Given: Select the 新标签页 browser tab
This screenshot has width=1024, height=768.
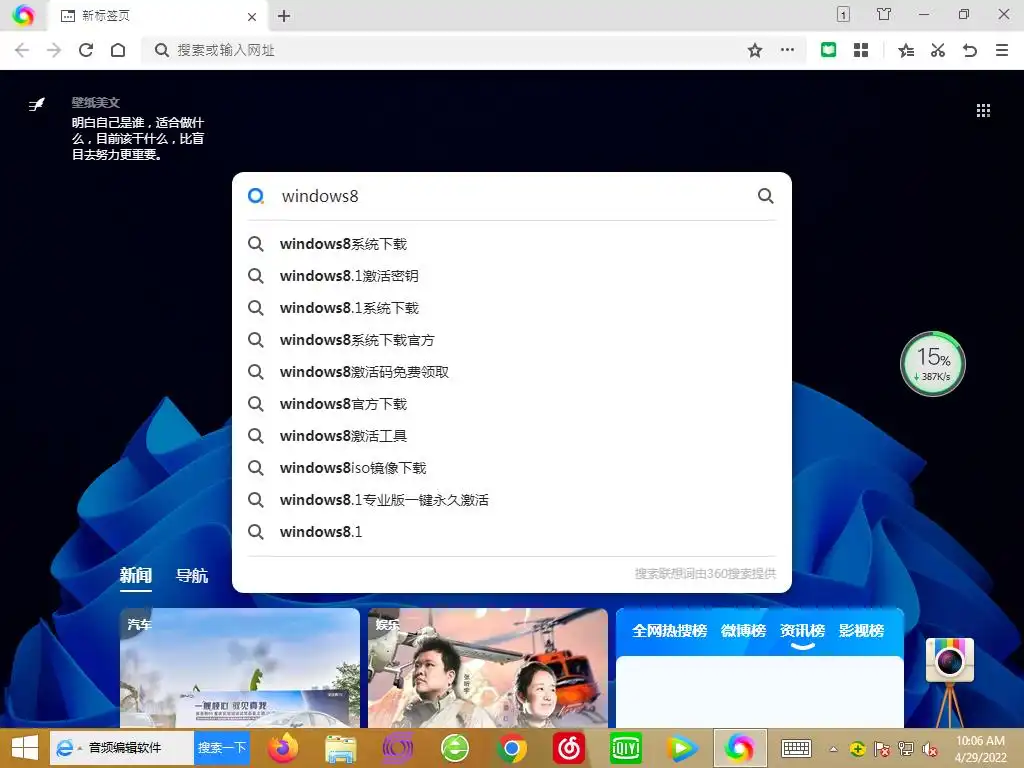Looking at the screenshot, I should point(157,16).
